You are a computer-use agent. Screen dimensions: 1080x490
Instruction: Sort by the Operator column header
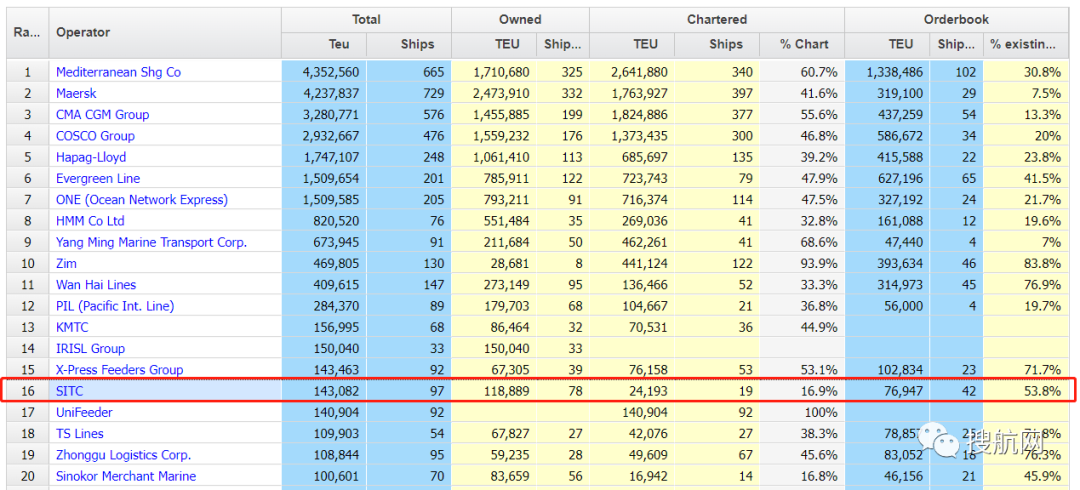coord(83,32)
